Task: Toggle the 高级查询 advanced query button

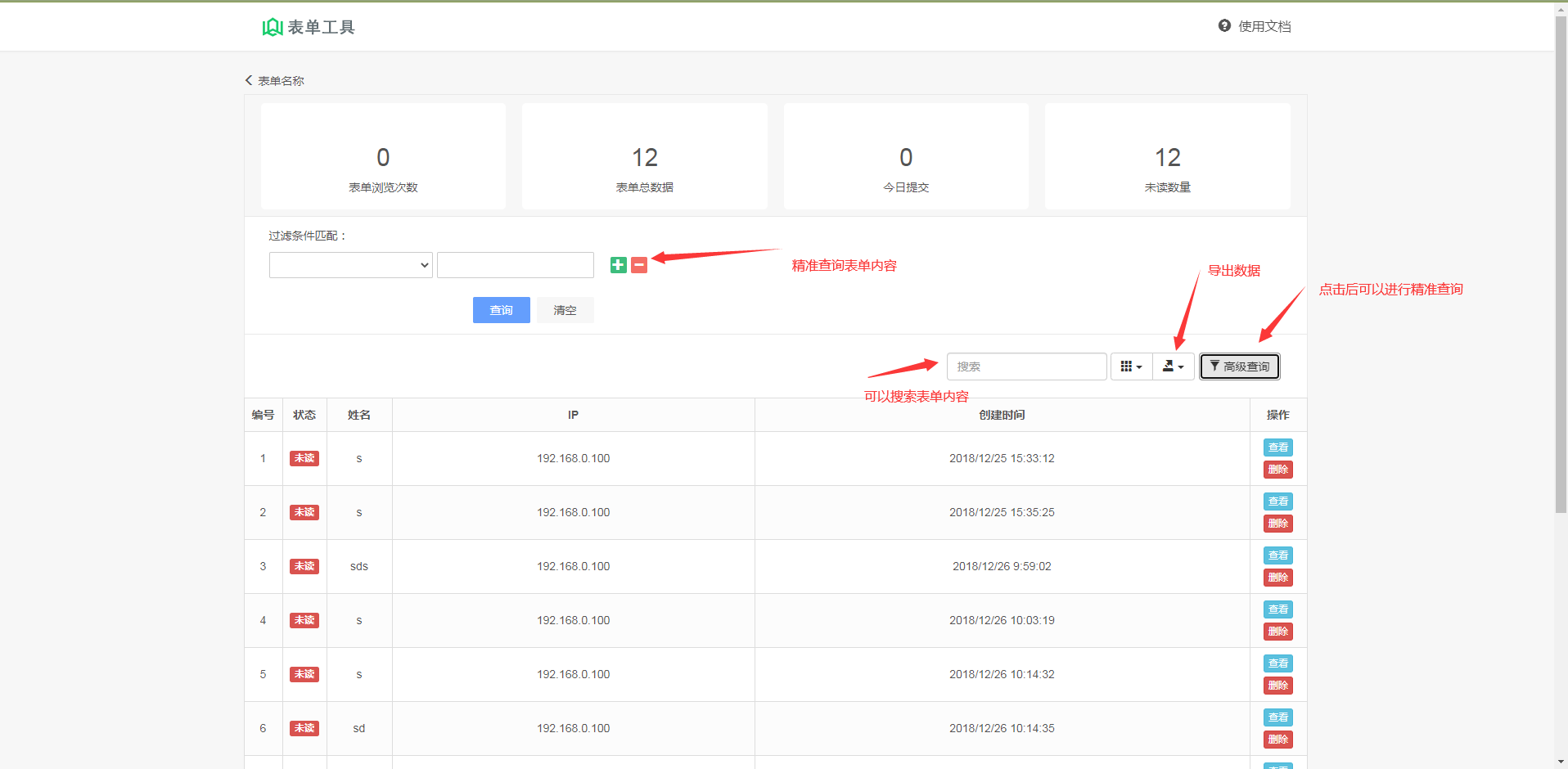Action: [x=1239, y=367]
